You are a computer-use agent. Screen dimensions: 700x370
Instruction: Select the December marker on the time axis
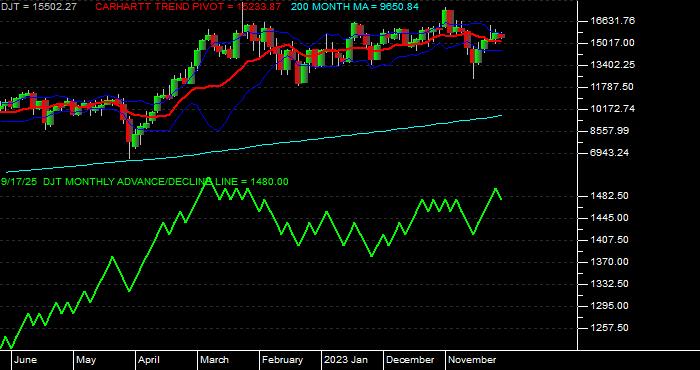(410, 360)
